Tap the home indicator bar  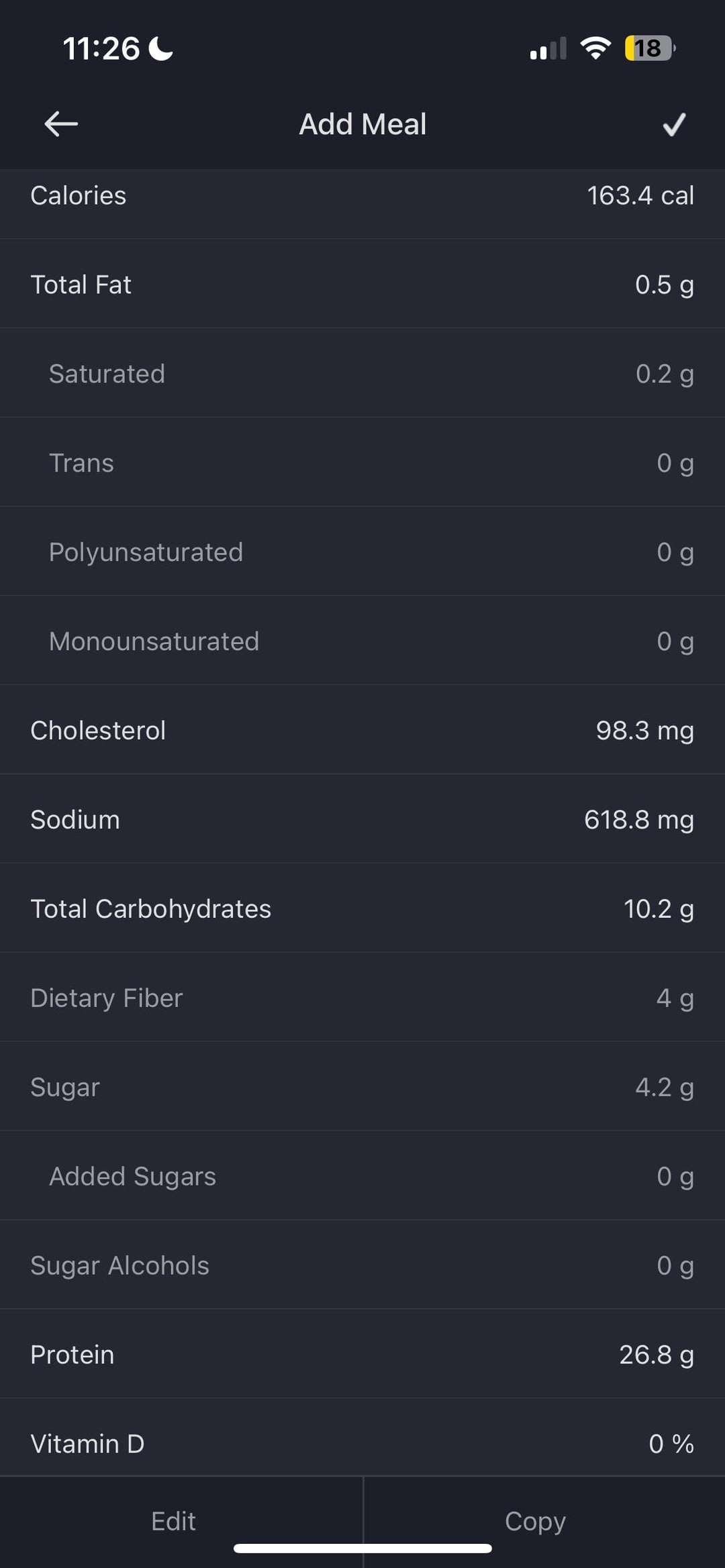click(362, 1548)
